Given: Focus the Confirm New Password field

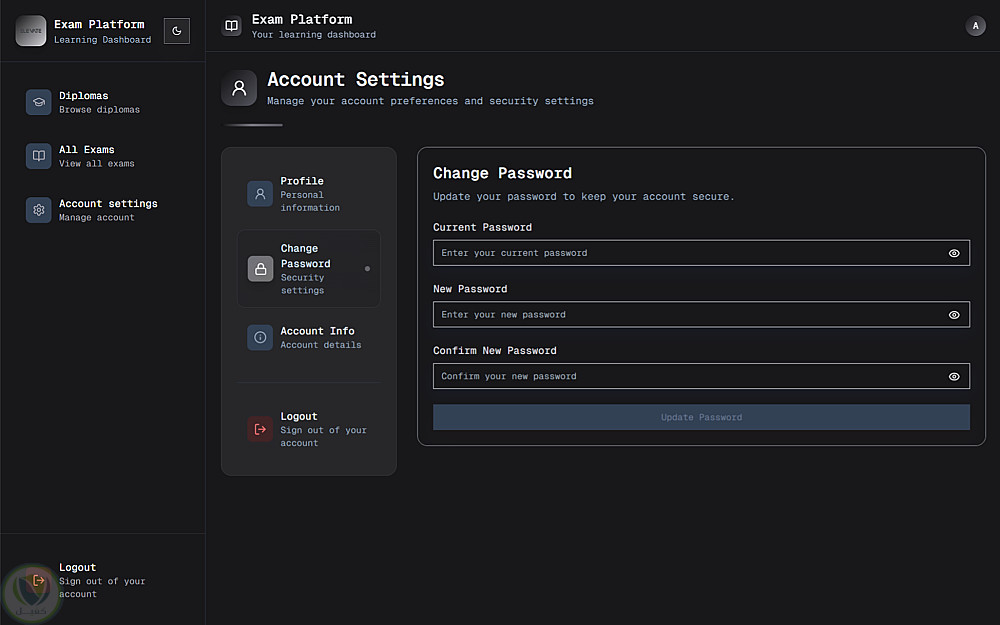Looking at the screenshot, I should (x=688, y=377).
